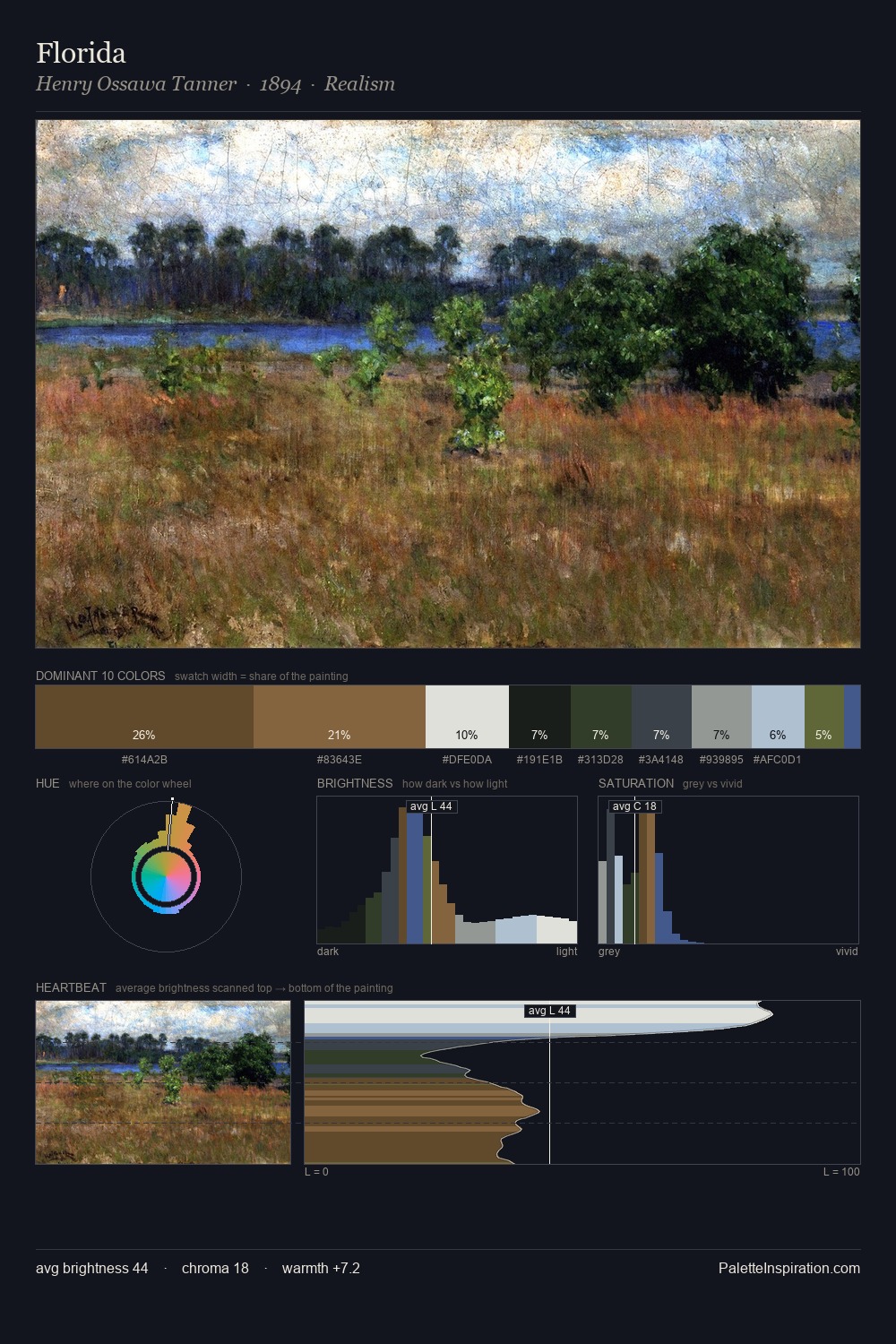This screenshot has width=896, height=1344.
Task: Click 'how dark vs how light' caption
Action: (455, 784)
